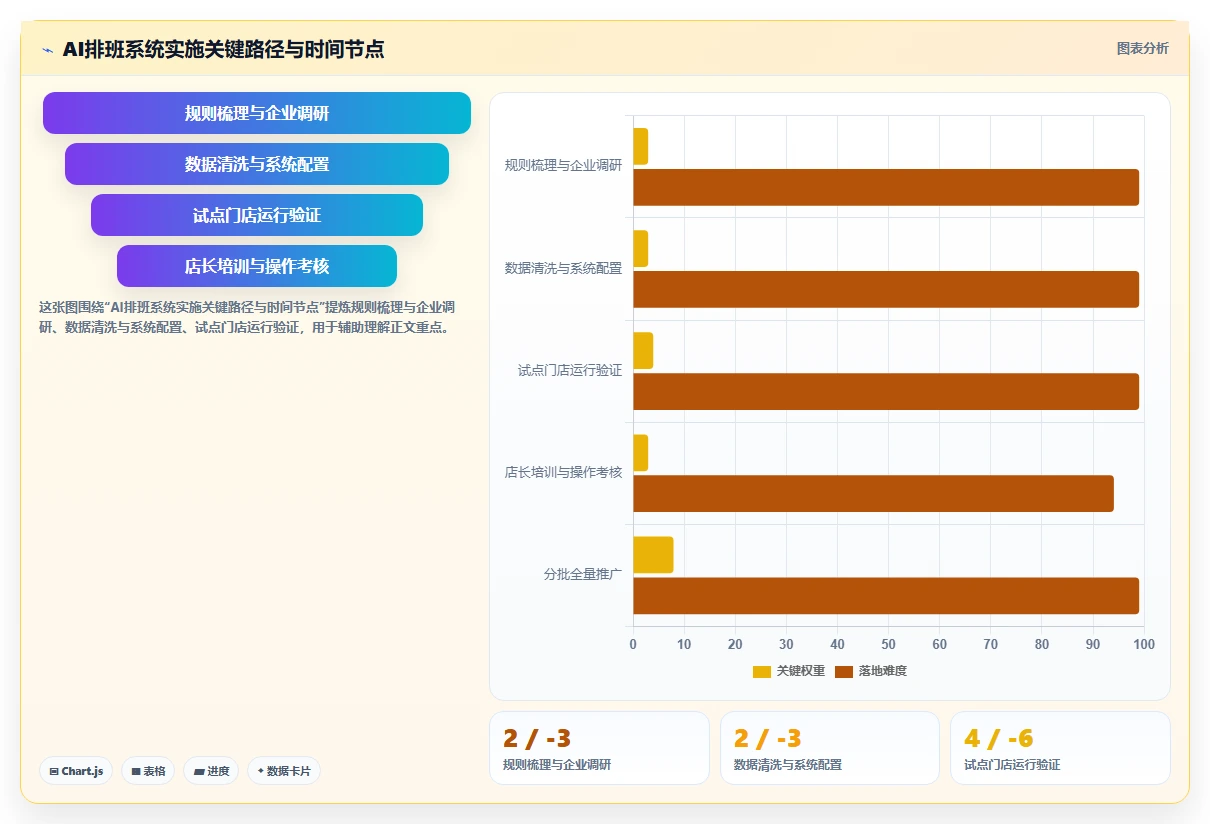1210x824 pixels.
Task: Select the 试点门店运行验证 funnel stage
Action: pyautogui.click(x=257, y=215)
